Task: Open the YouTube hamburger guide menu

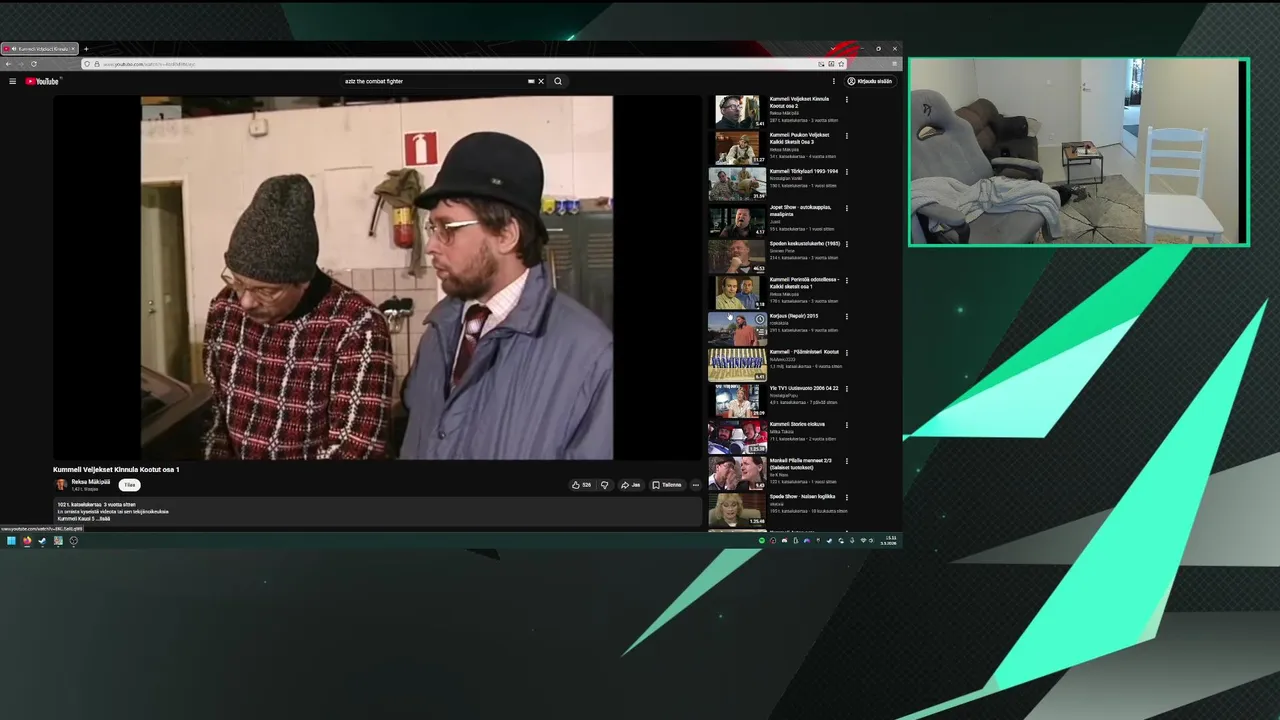Action: (12, 81)
